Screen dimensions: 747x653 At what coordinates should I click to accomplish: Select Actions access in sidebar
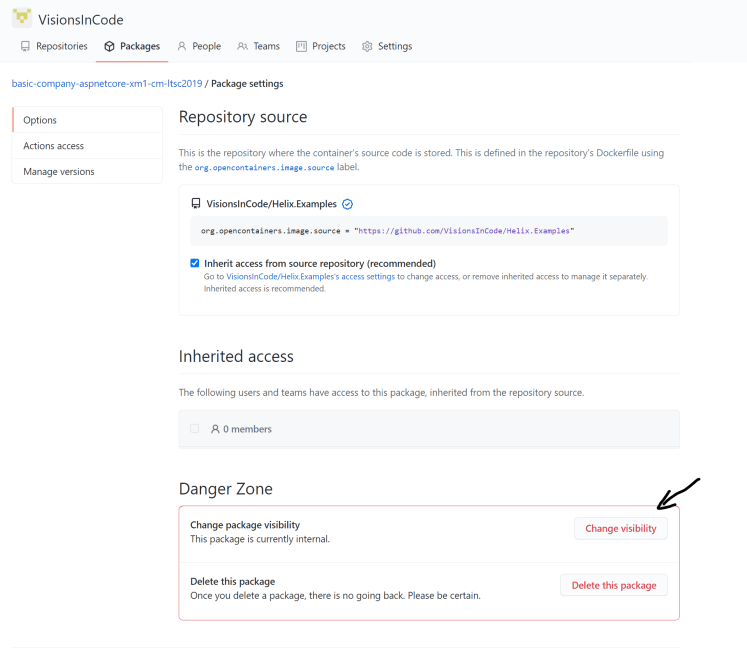tap(54, 146)
